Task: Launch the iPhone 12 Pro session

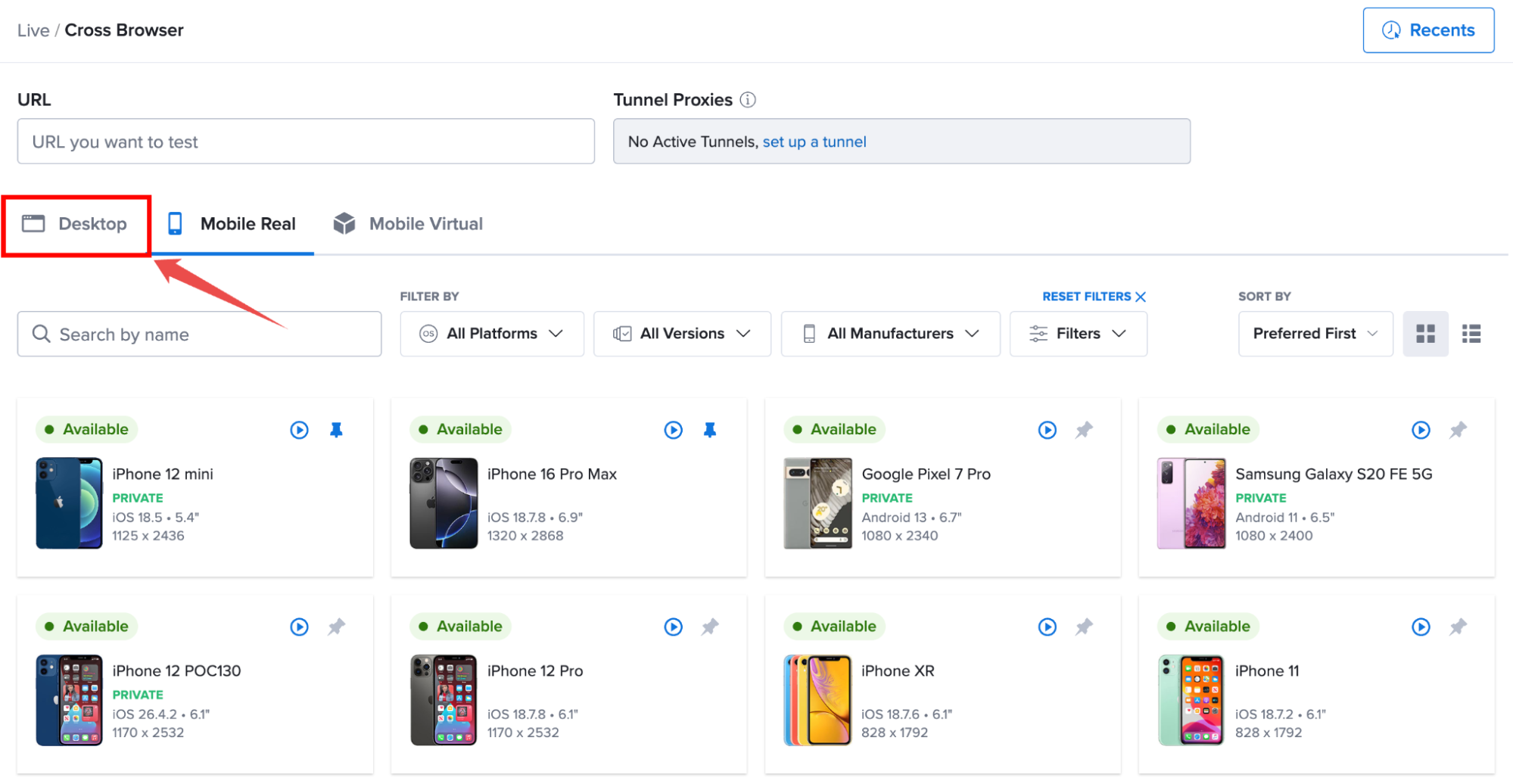Action: point(673,627)
